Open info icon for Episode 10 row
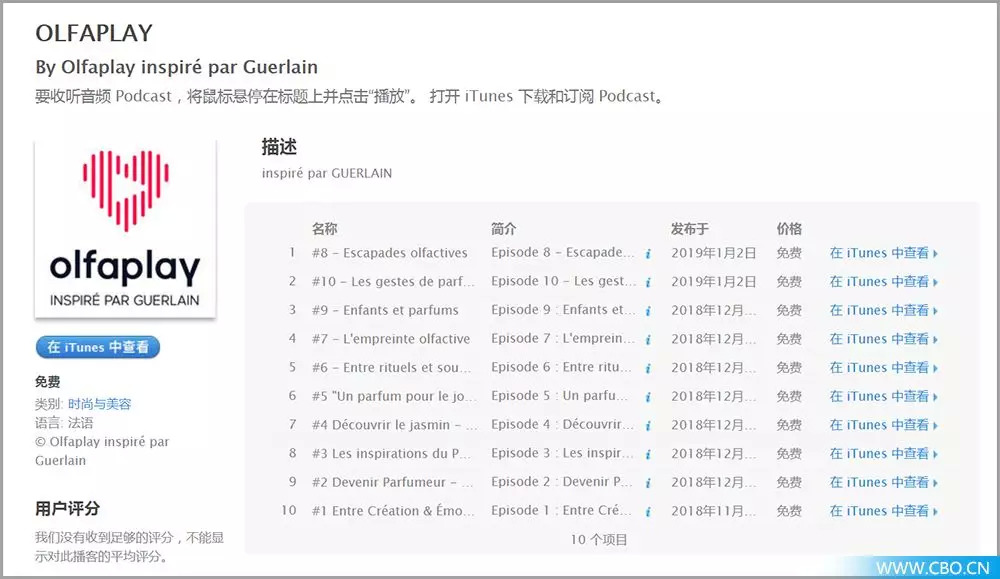 (x=648, y=282)
